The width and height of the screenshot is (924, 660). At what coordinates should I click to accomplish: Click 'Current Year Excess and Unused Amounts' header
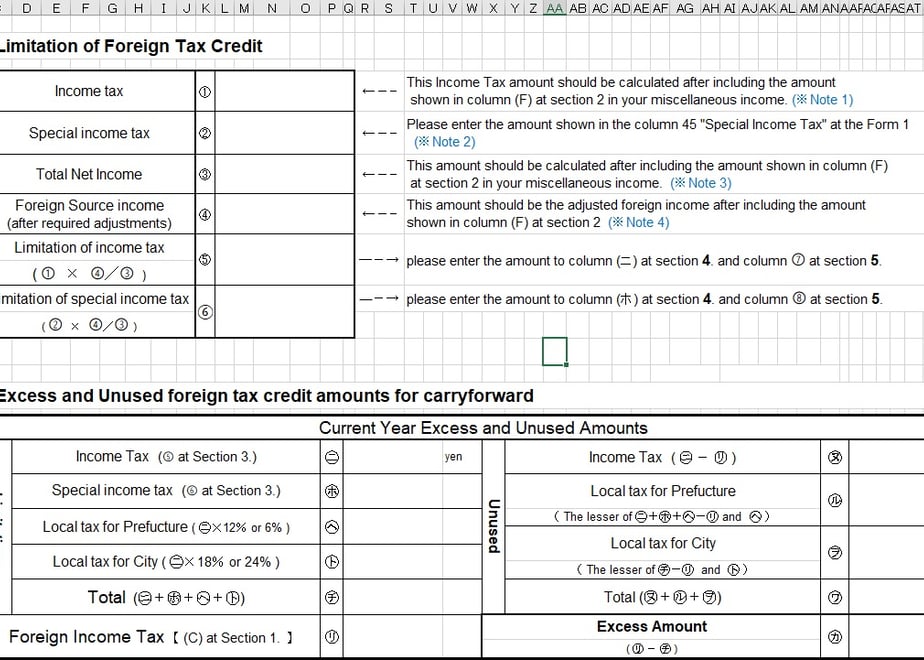483,428
